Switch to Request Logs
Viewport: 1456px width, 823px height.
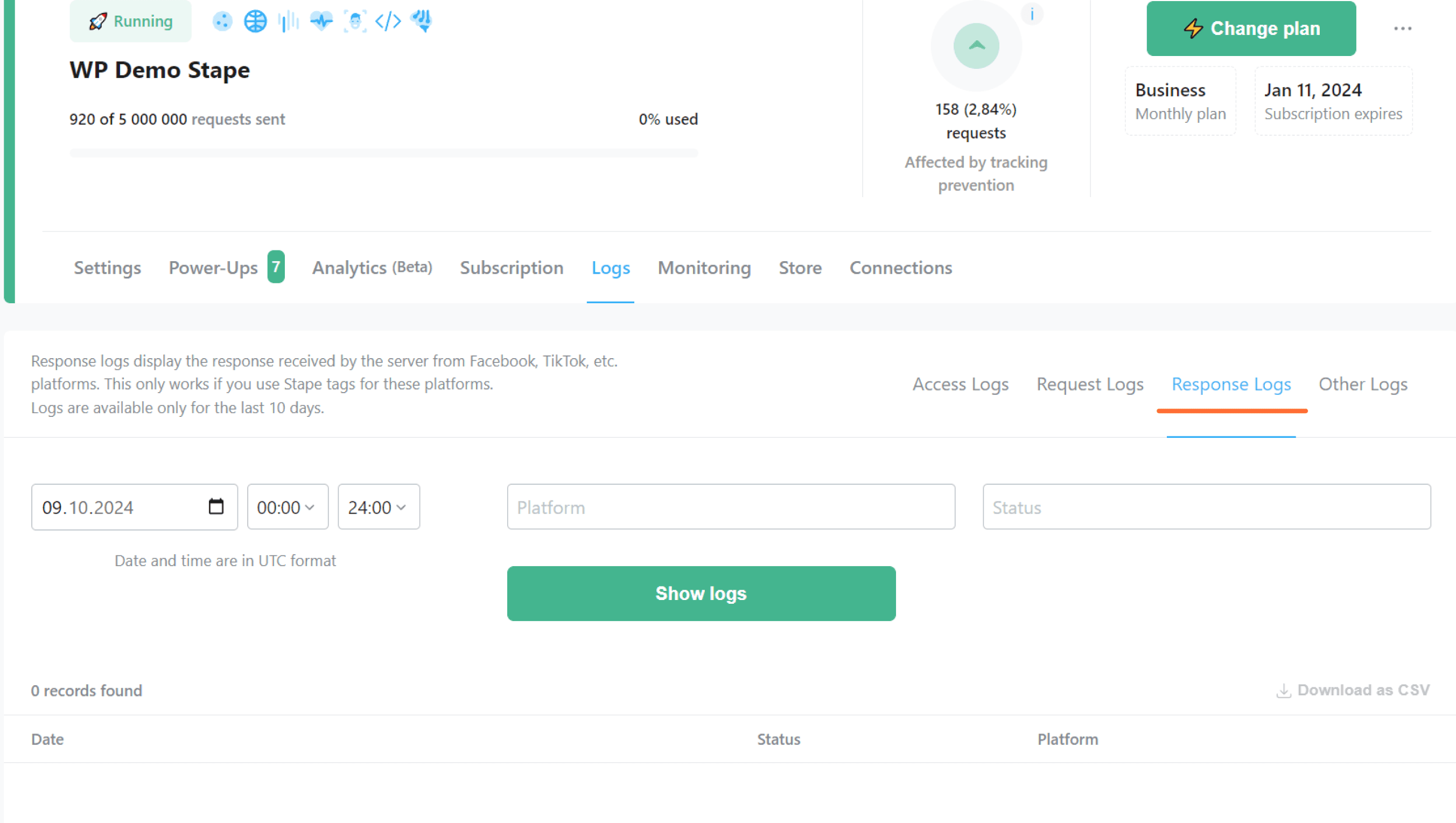pos(1090,385)
